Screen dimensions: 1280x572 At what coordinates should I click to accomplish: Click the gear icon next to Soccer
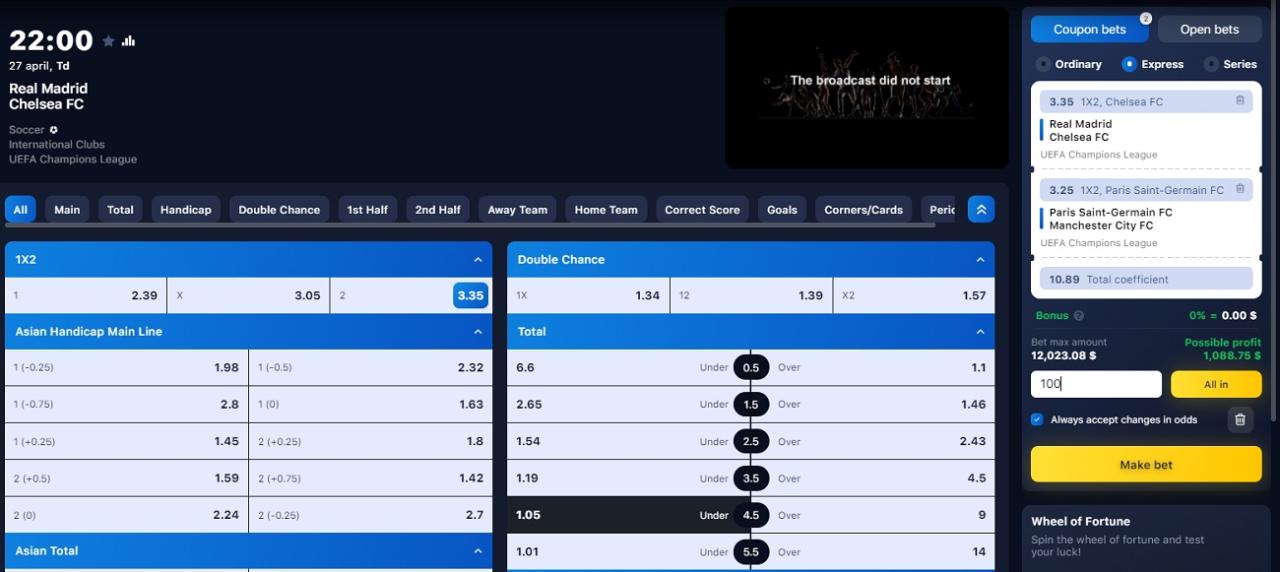click(x=54, y=130)
